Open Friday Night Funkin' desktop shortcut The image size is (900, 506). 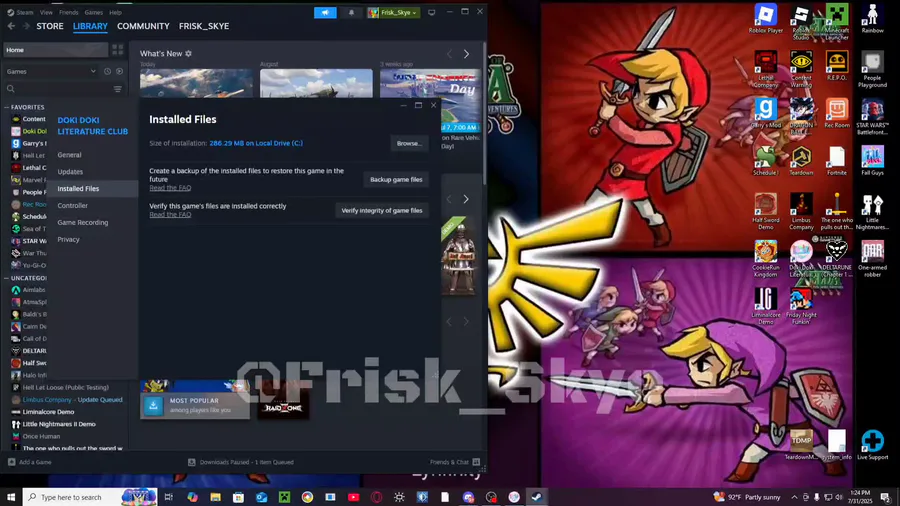[801, 307]
